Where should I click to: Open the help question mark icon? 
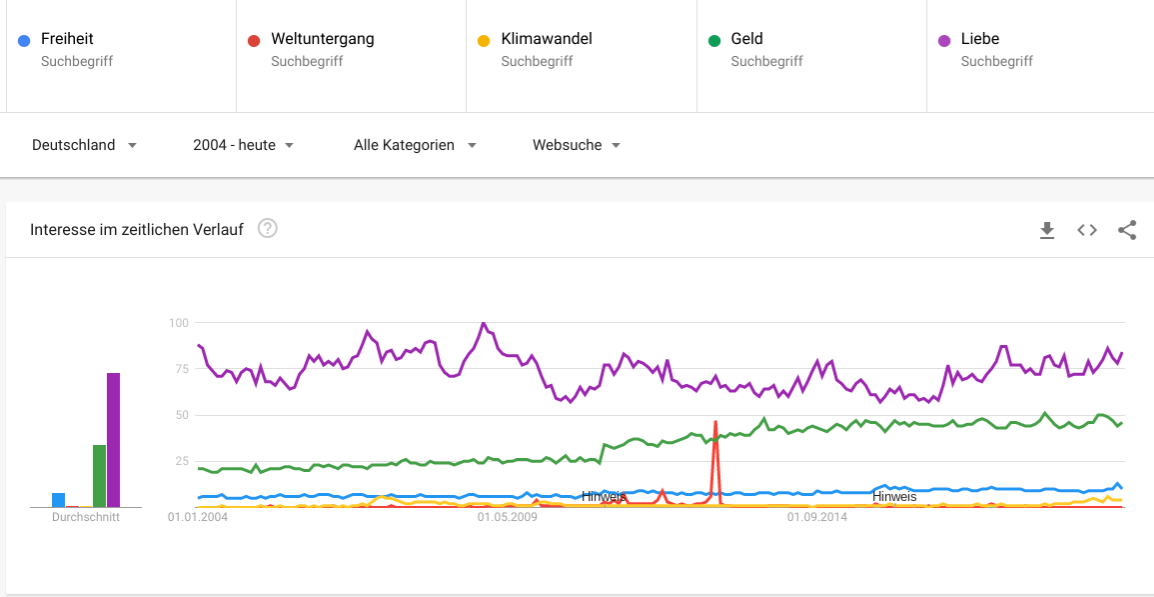[267, 229]
